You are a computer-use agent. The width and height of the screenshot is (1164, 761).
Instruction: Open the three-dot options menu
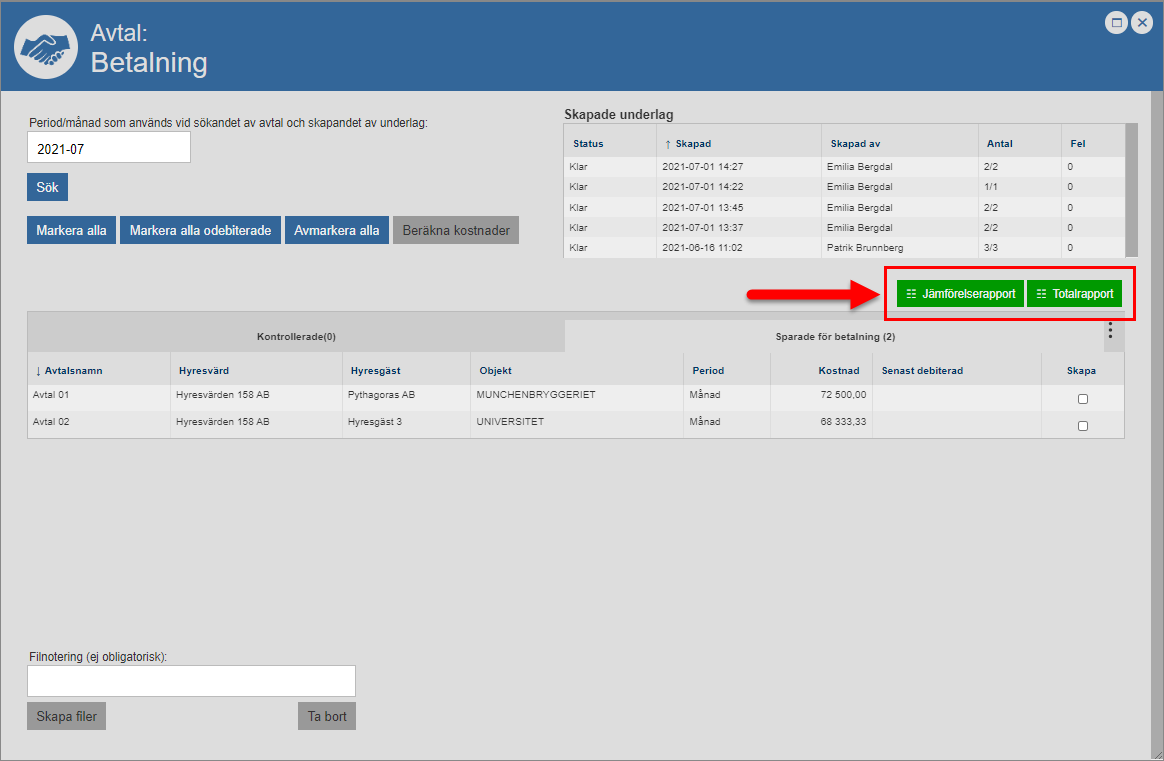(x=1110, y=331)
